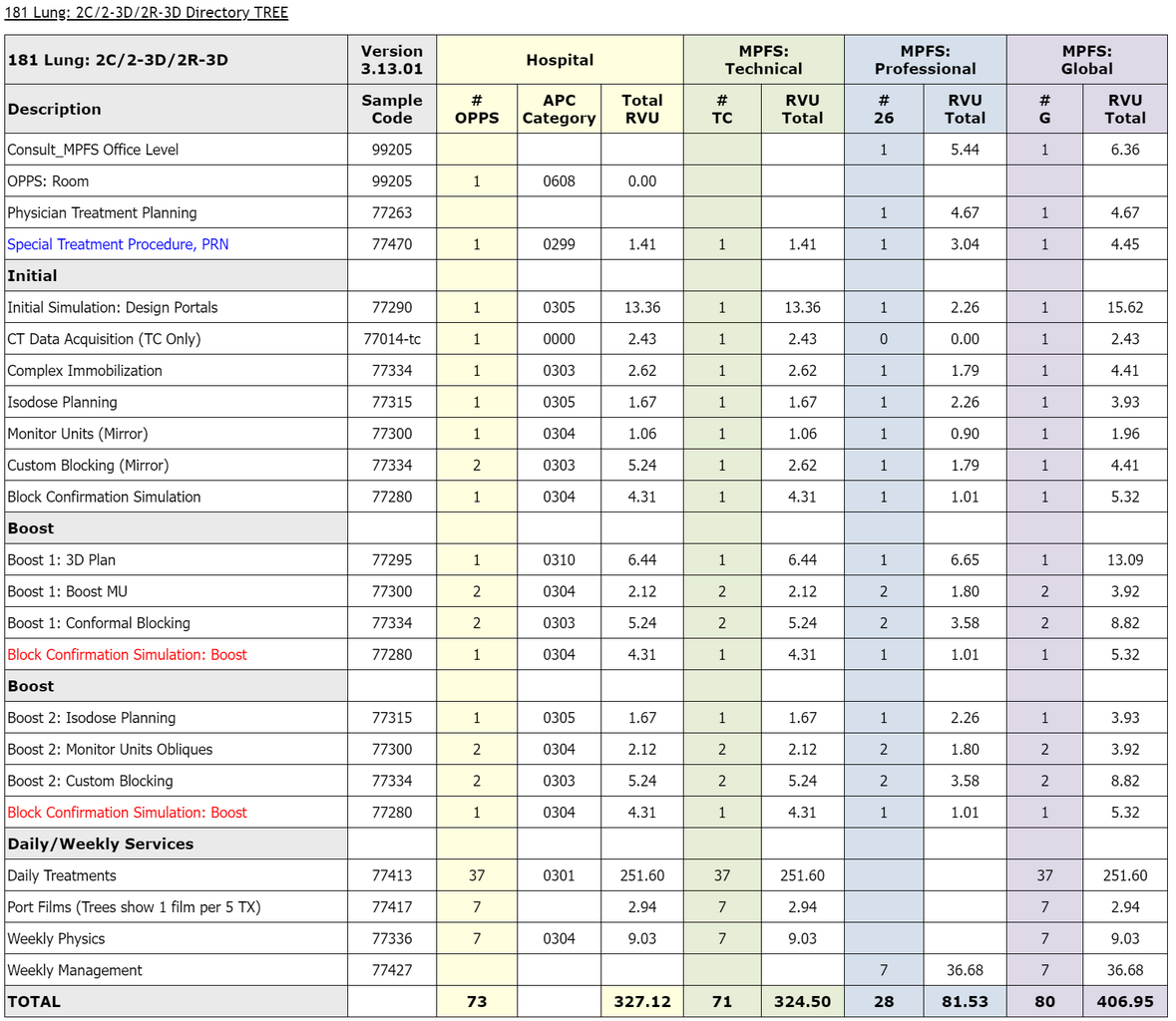This screenshot has height=1021, width=1176.
Task: Select the Weekly Management row description
Action: tap(75, 970)
